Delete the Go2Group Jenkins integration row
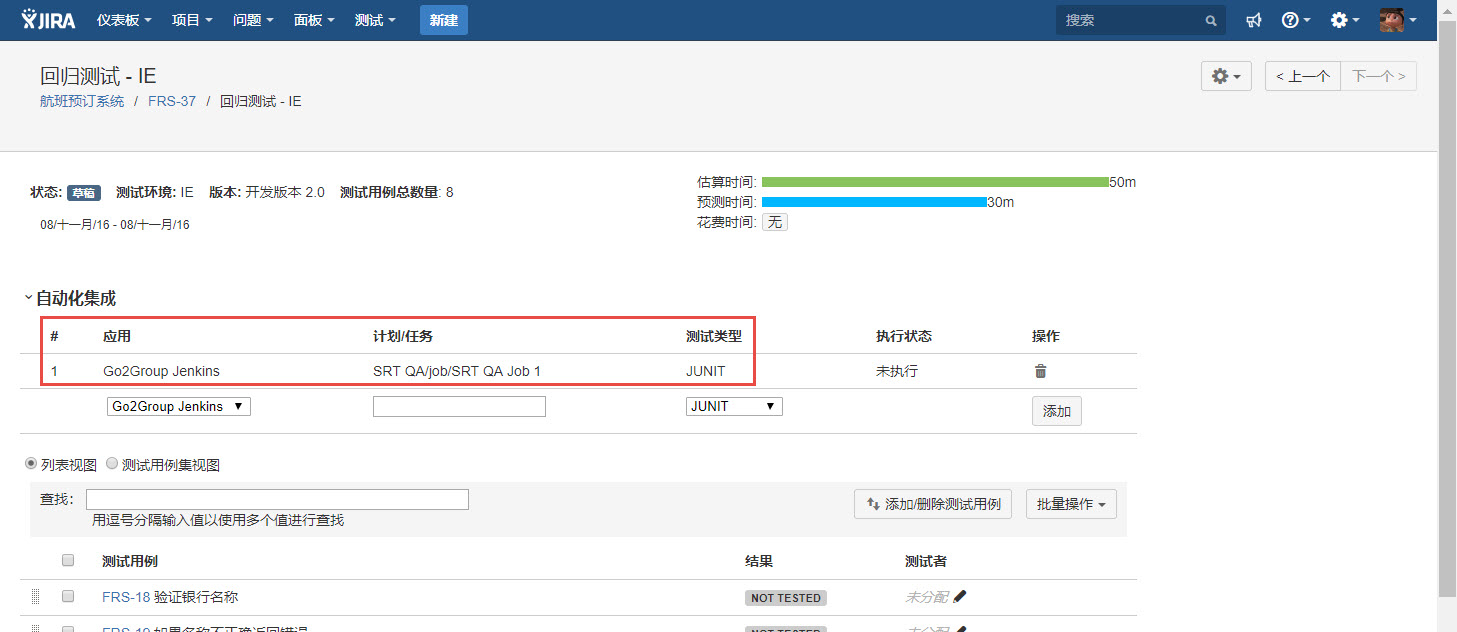The height and width of the screenshot is (632, 1457). coord(1040,371)
